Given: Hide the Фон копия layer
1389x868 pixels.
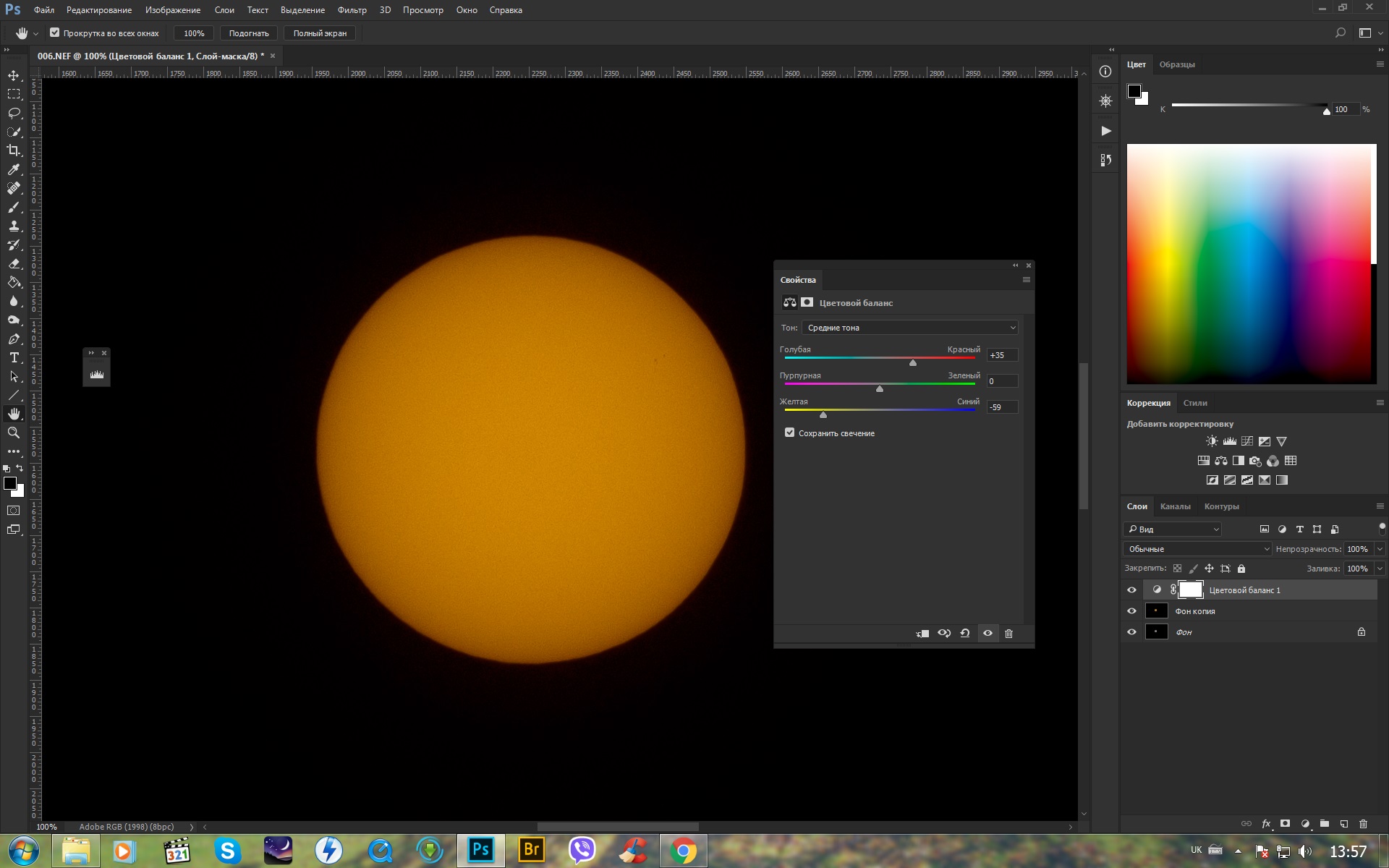Looking at the screenshot, I should point(1131,611).
